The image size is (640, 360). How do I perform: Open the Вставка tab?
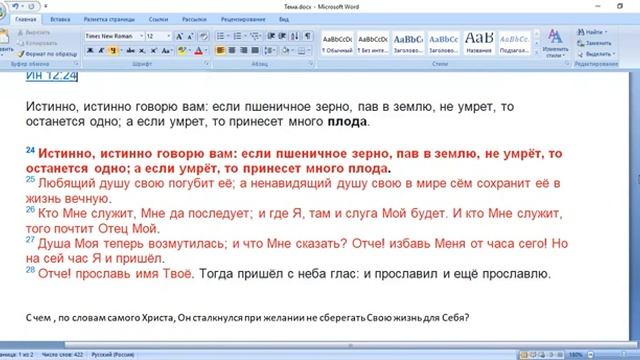click(60, 19)
